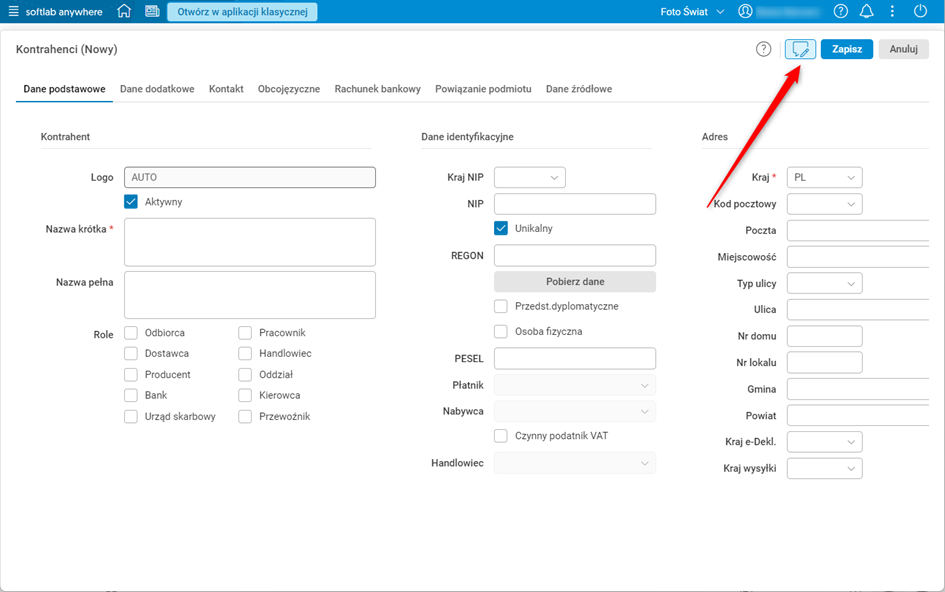This screenshot has width=945, height=592.
Task: Click the news icon beside home
Action: tap(152, 12)
